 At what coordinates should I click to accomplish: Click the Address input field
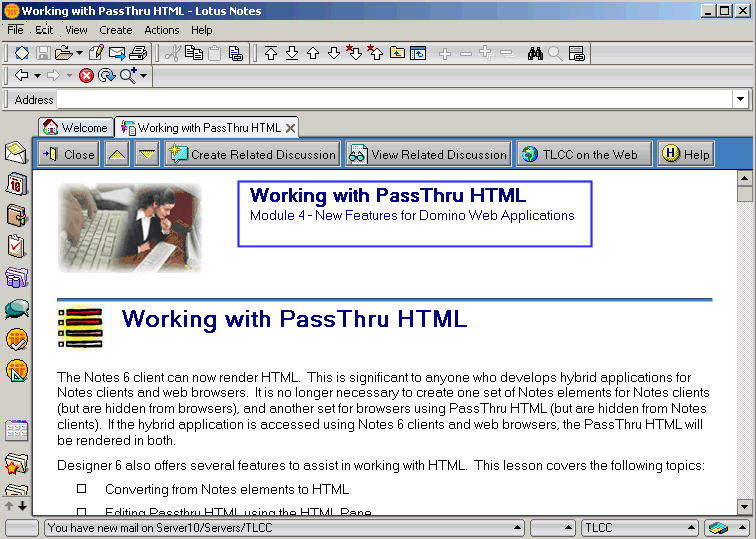pyautogui.click(x=394, y=100)
